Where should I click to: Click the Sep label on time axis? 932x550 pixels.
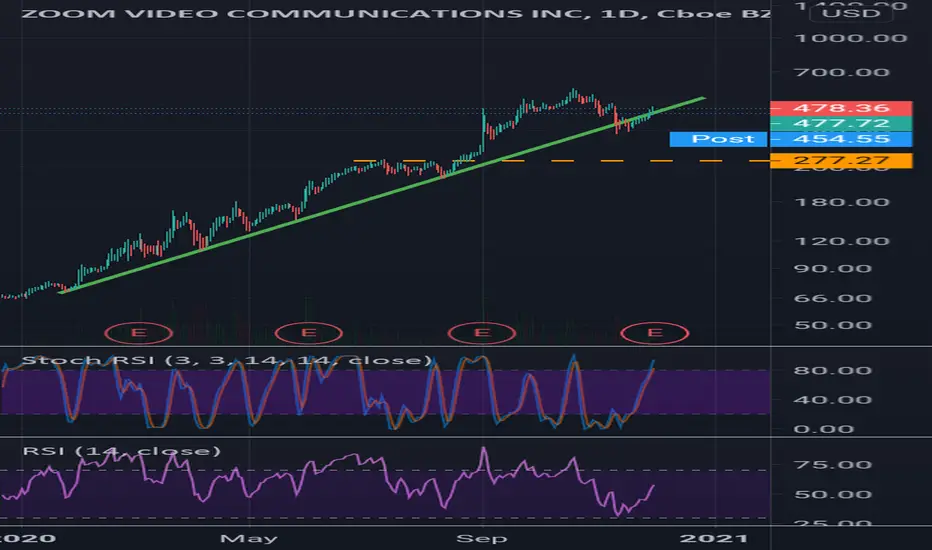tap(481, 539)
